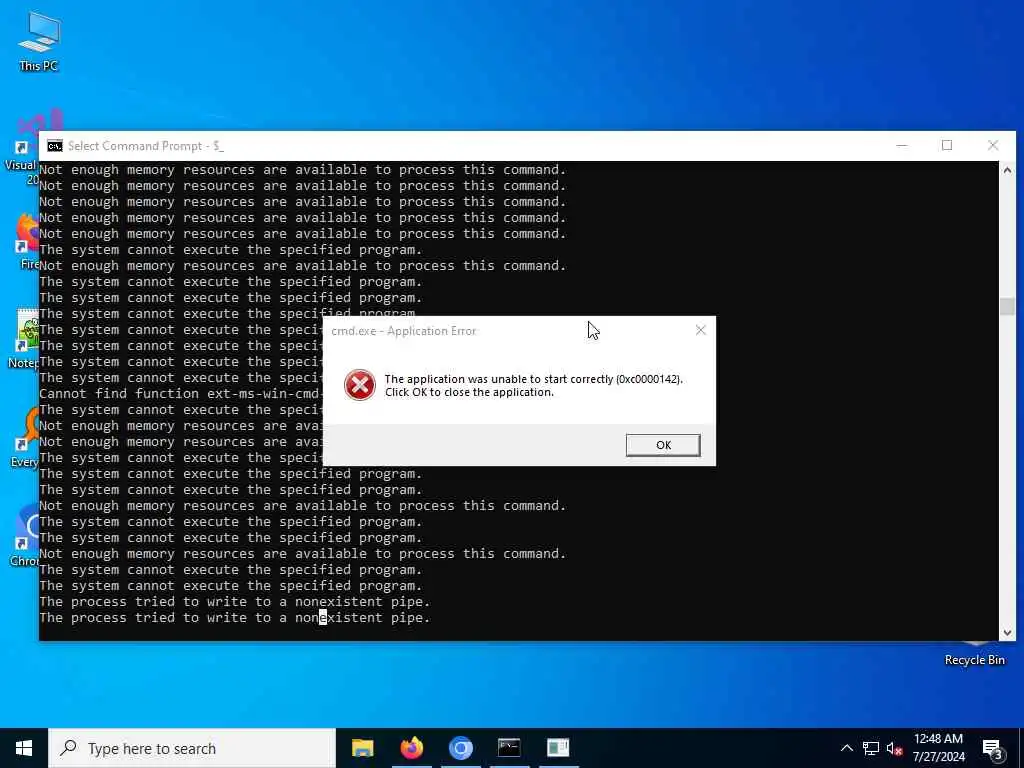Viewport: 1024px width, 768px height.
Task: Open the Command Prompt window system menu icon
Action: [55, 146]
